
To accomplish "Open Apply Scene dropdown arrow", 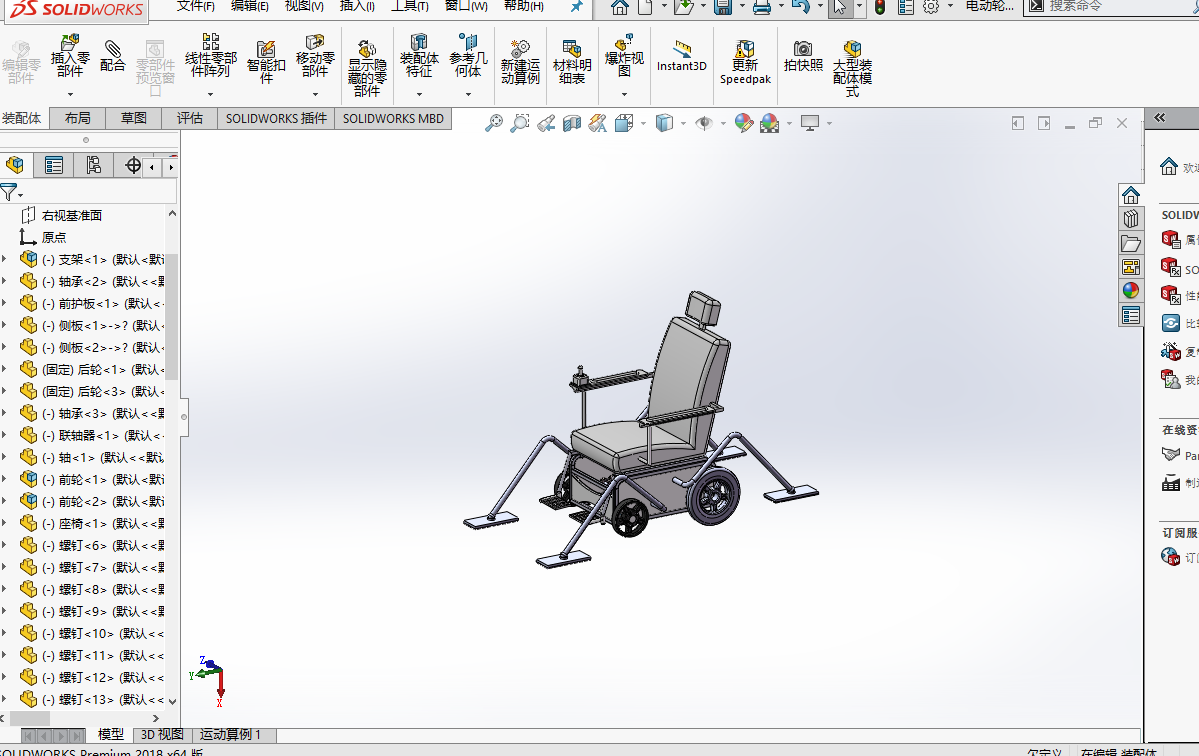I will tap(789, 123).
